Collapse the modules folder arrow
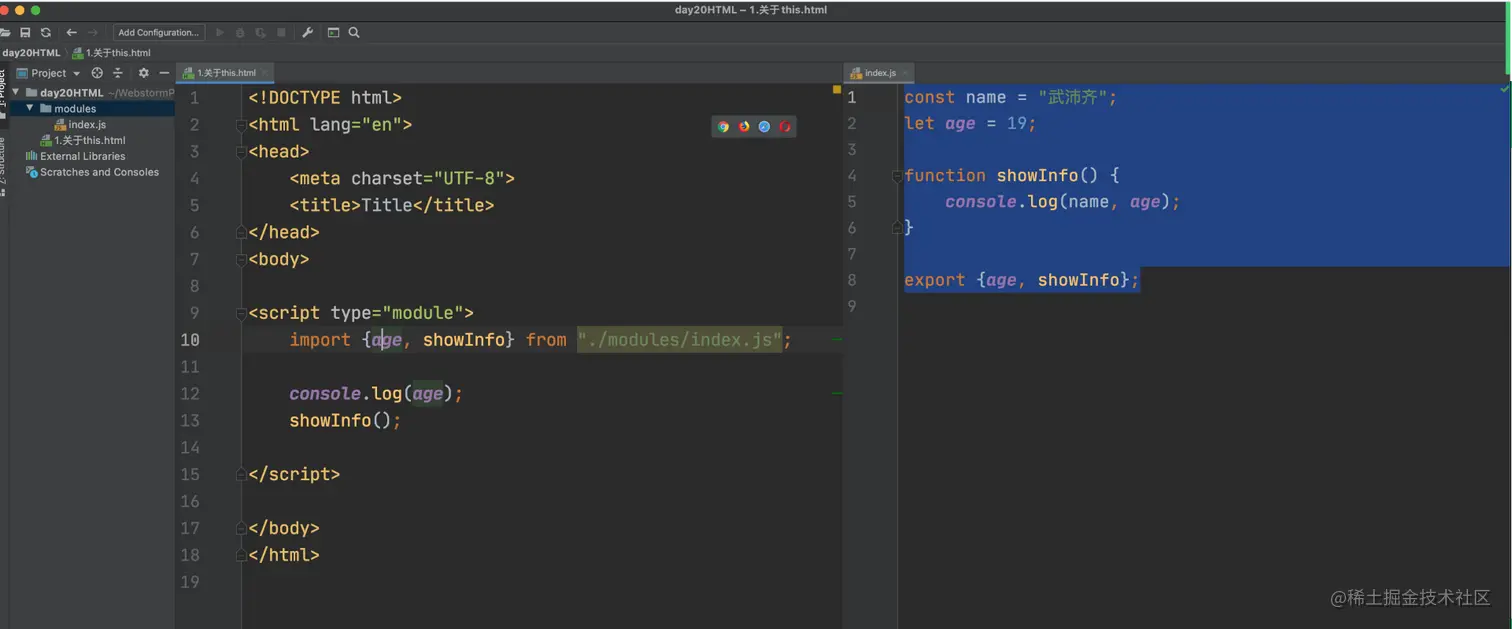Screen dimensions: 1512x629 click(x=30, y=108)
